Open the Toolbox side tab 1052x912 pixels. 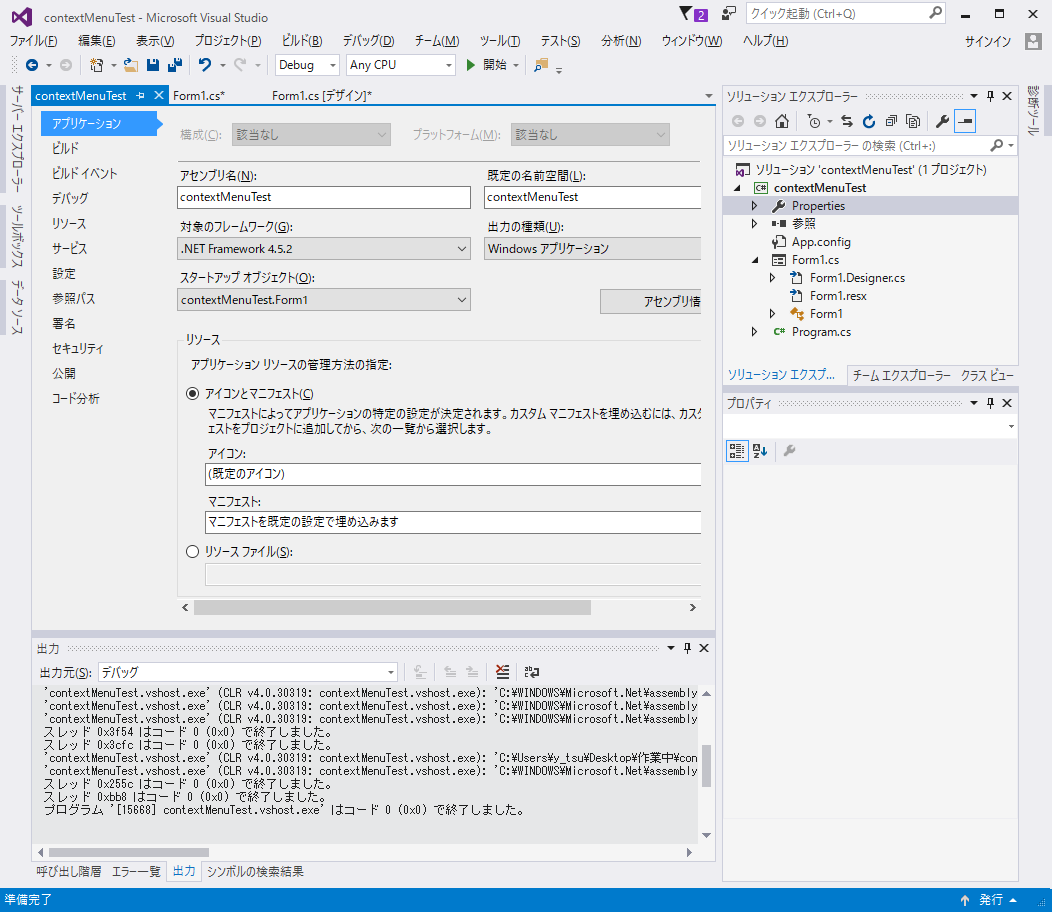pyautogui.click(x=17, y=236)
